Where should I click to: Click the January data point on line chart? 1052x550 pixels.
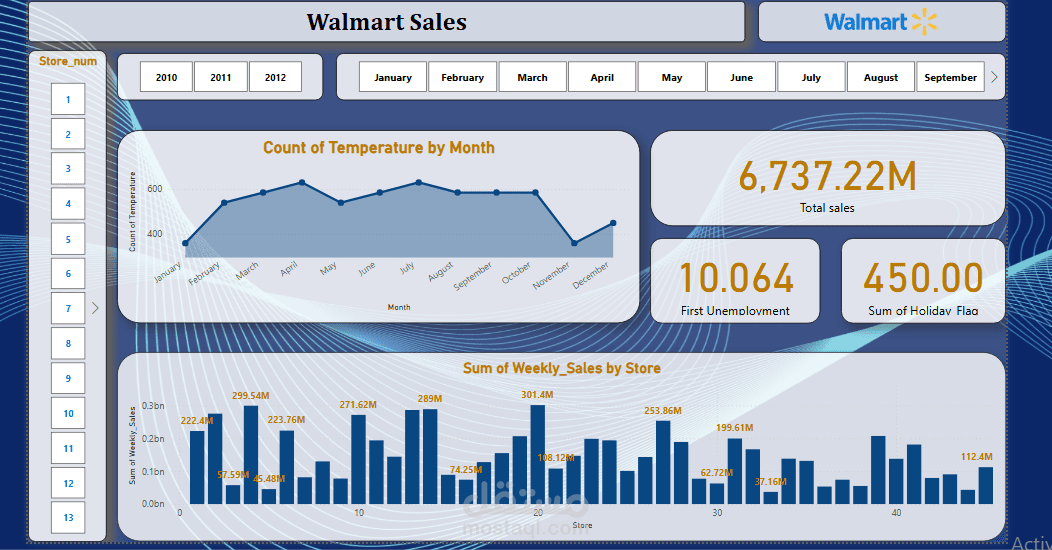click(x=185, y=243)
